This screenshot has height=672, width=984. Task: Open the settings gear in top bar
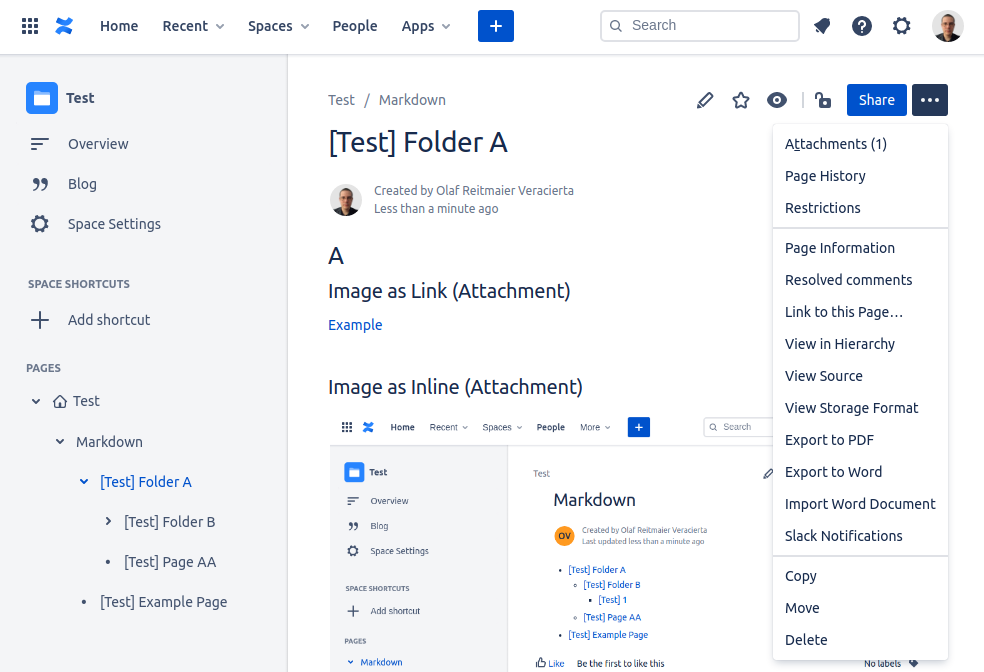coord(902,26)
